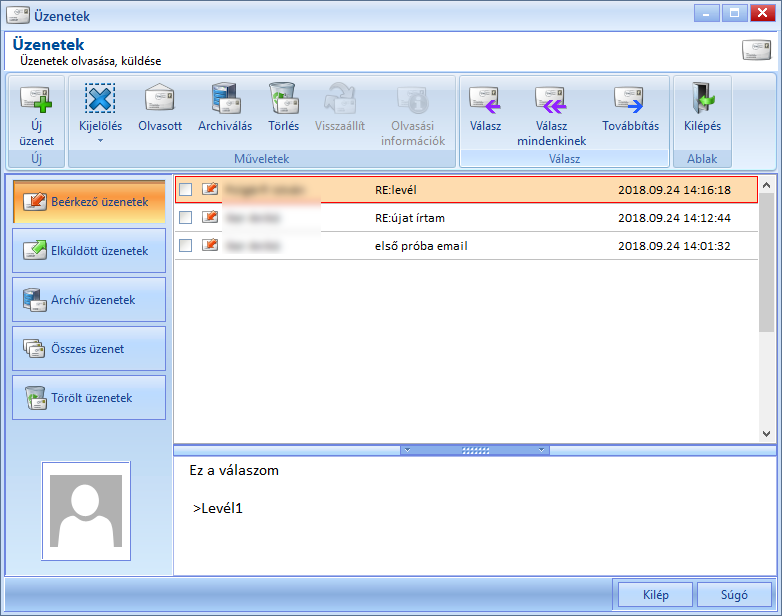Click the Visszaállít restore icon
The width and height of the screenshot is (782, 616).
point(340,108)
